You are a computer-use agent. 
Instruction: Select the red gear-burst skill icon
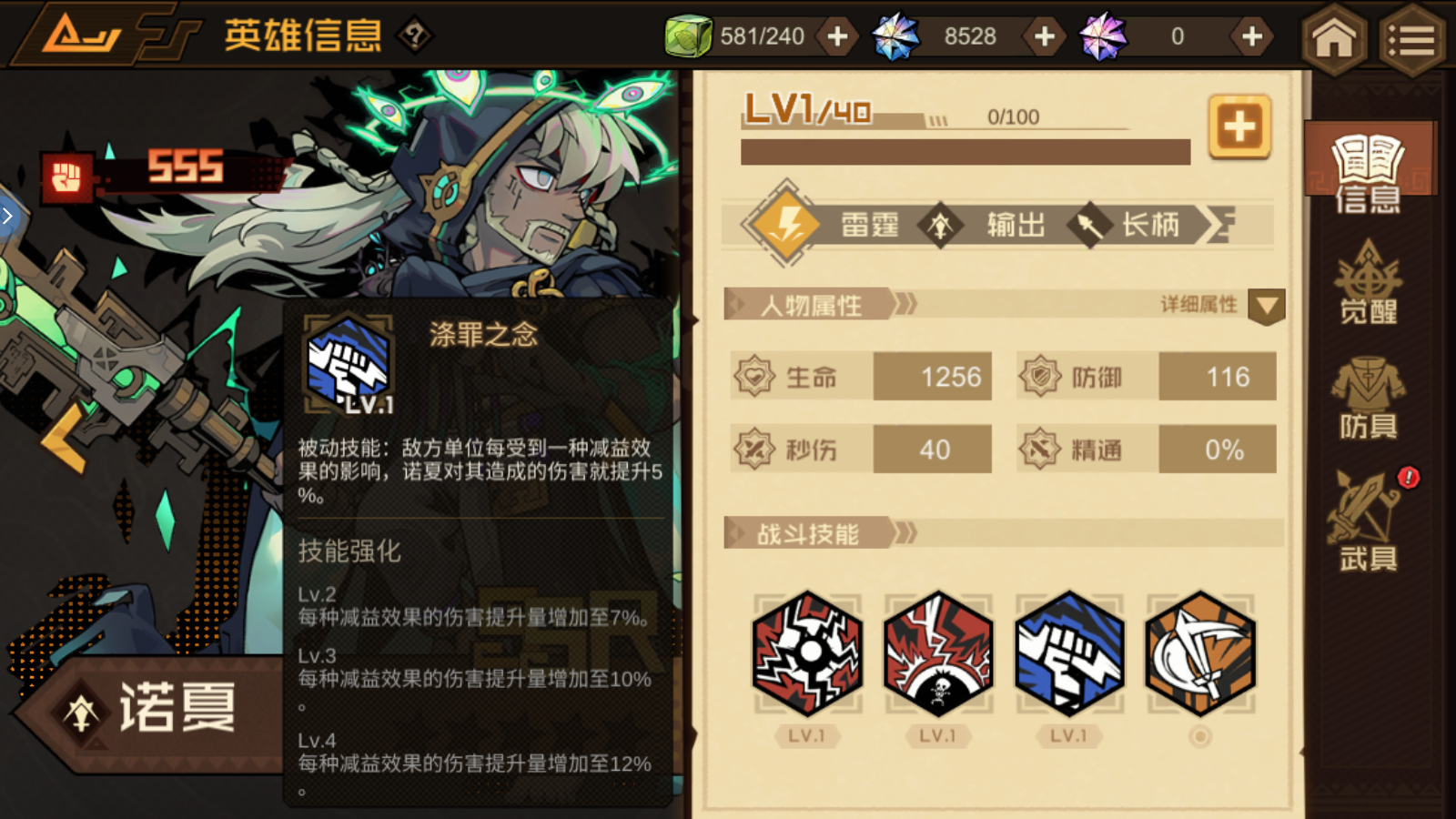[807, 652]
